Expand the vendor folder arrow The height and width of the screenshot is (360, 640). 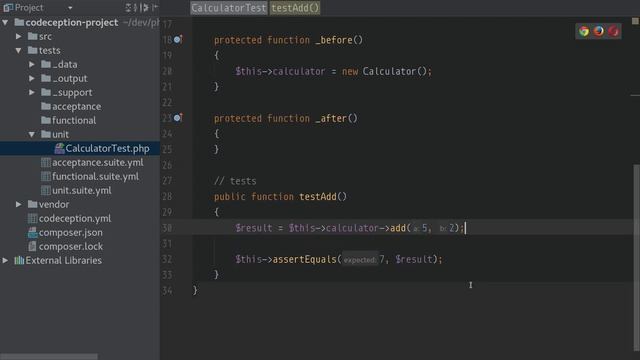[19, 204]
